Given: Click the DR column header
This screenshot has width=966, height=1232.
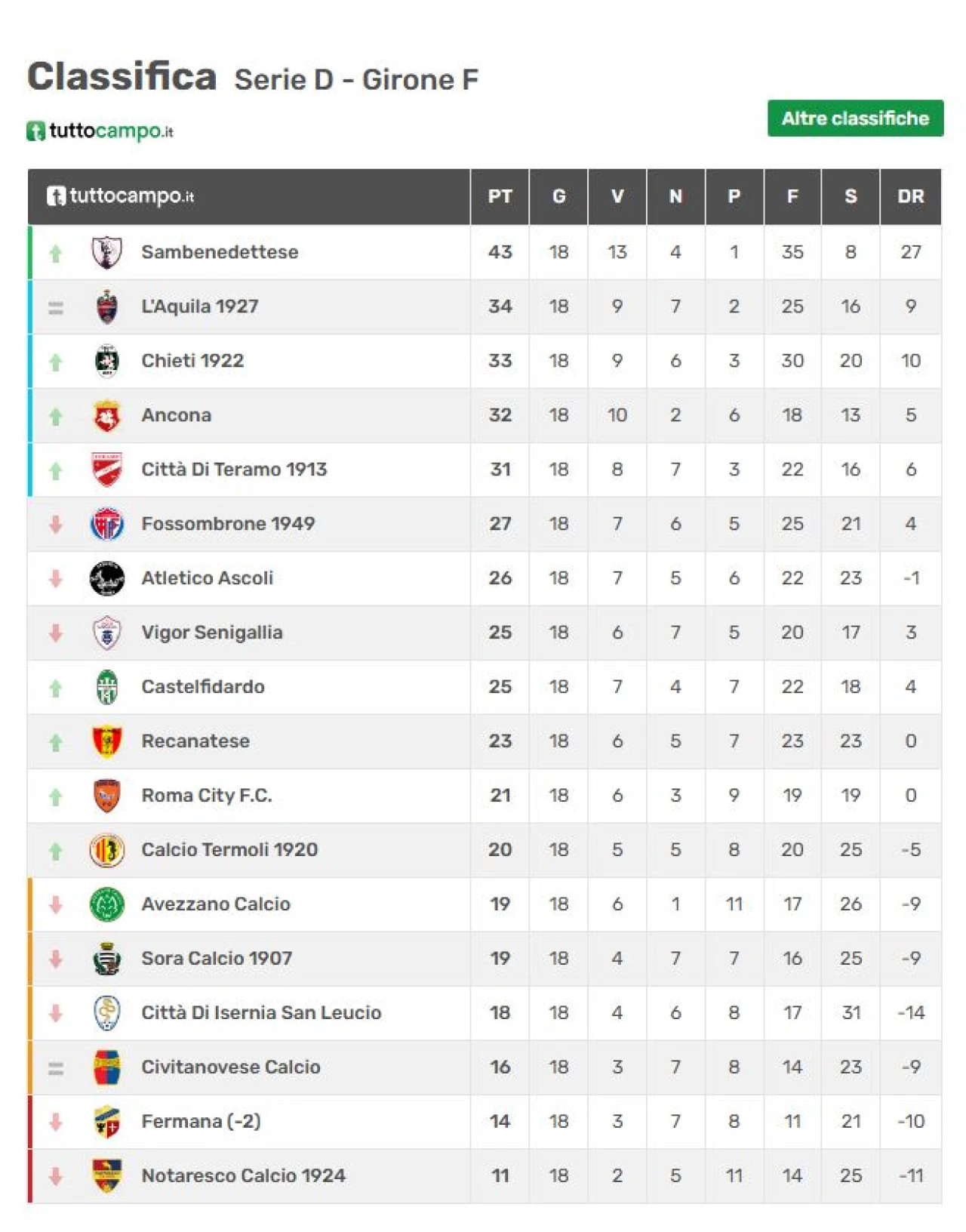Looking at the screenshot, I should (x=910, y=196).
